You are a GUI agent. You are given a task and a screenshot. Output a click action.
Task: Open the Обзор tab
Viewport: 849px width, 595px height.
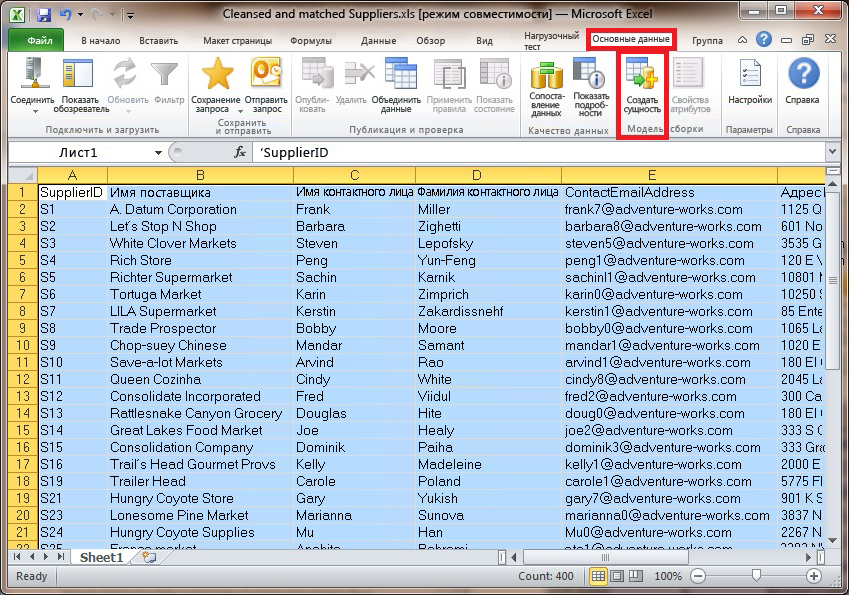coord(430,41)
